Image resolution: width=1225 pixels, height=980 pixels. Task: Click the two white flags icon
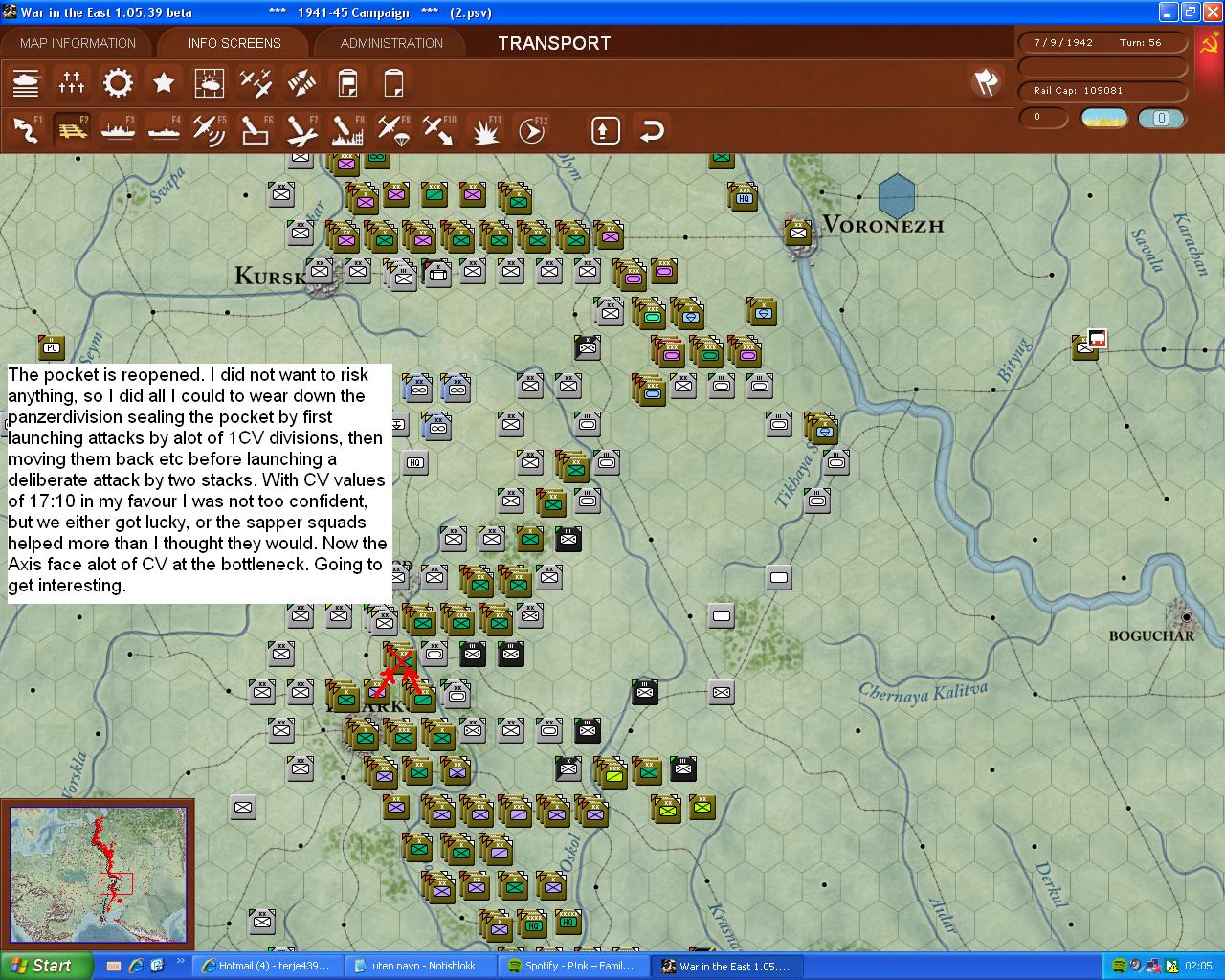(986, 82)
